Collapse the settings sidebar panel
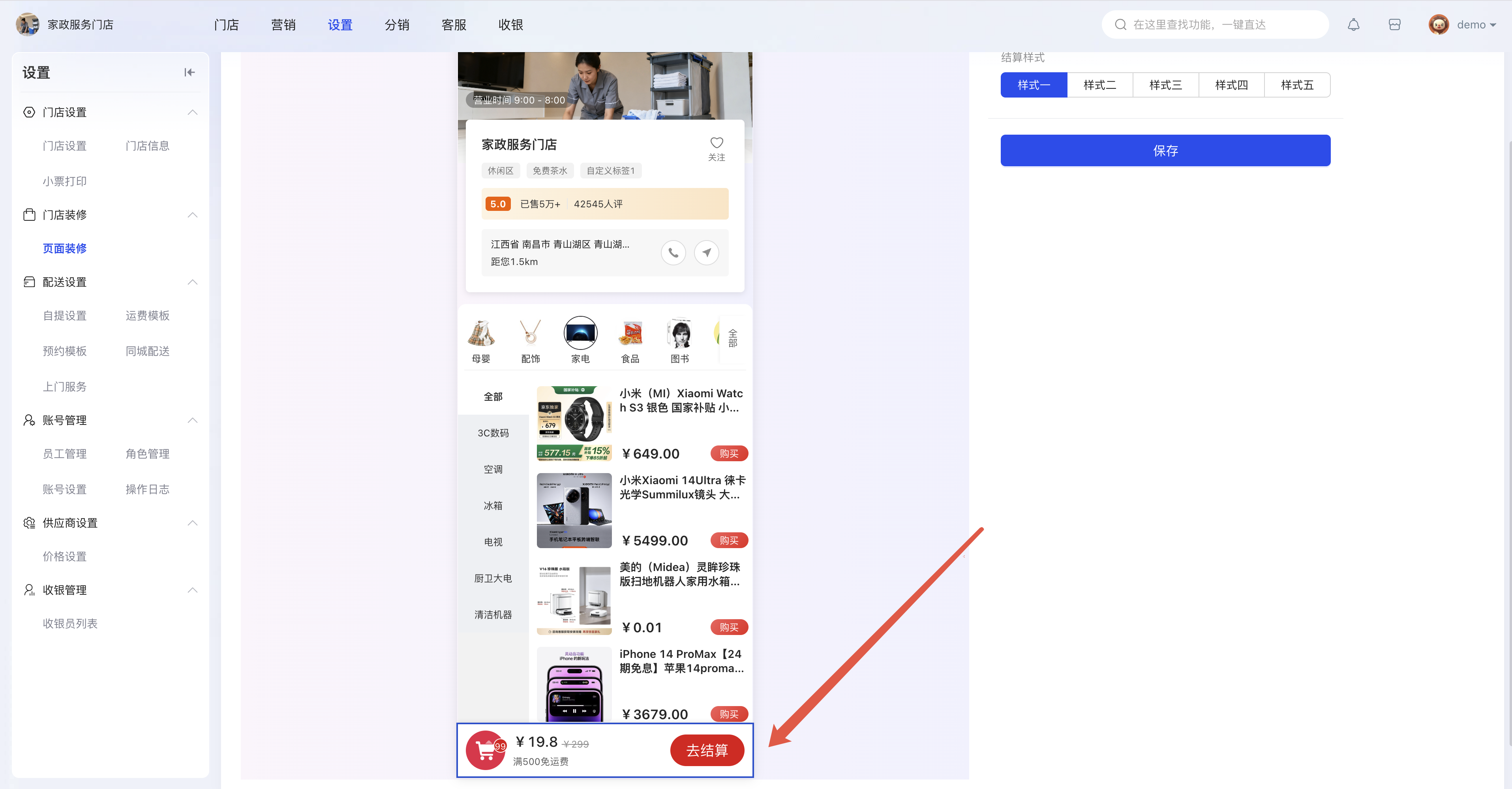This screenshot has height=789, width=1512. [x=189, y=72]
